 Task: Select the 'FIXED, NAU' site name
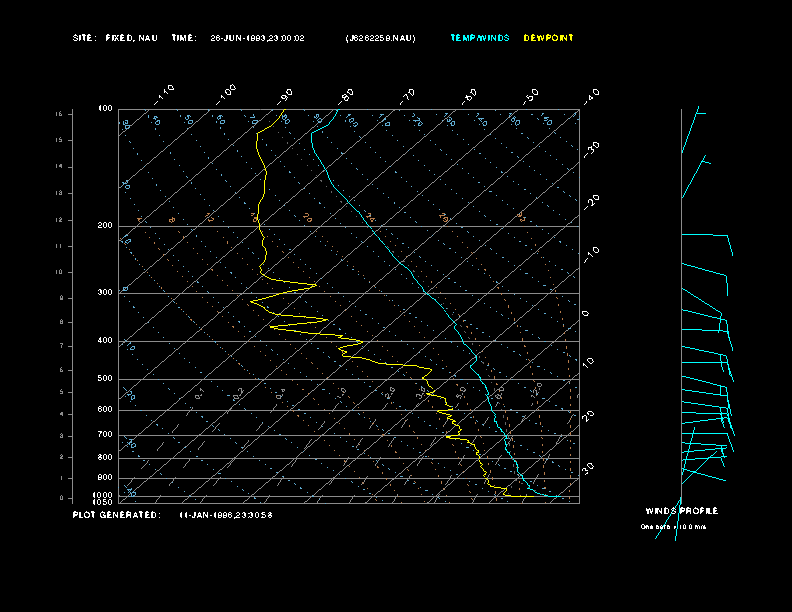(131, 38)
